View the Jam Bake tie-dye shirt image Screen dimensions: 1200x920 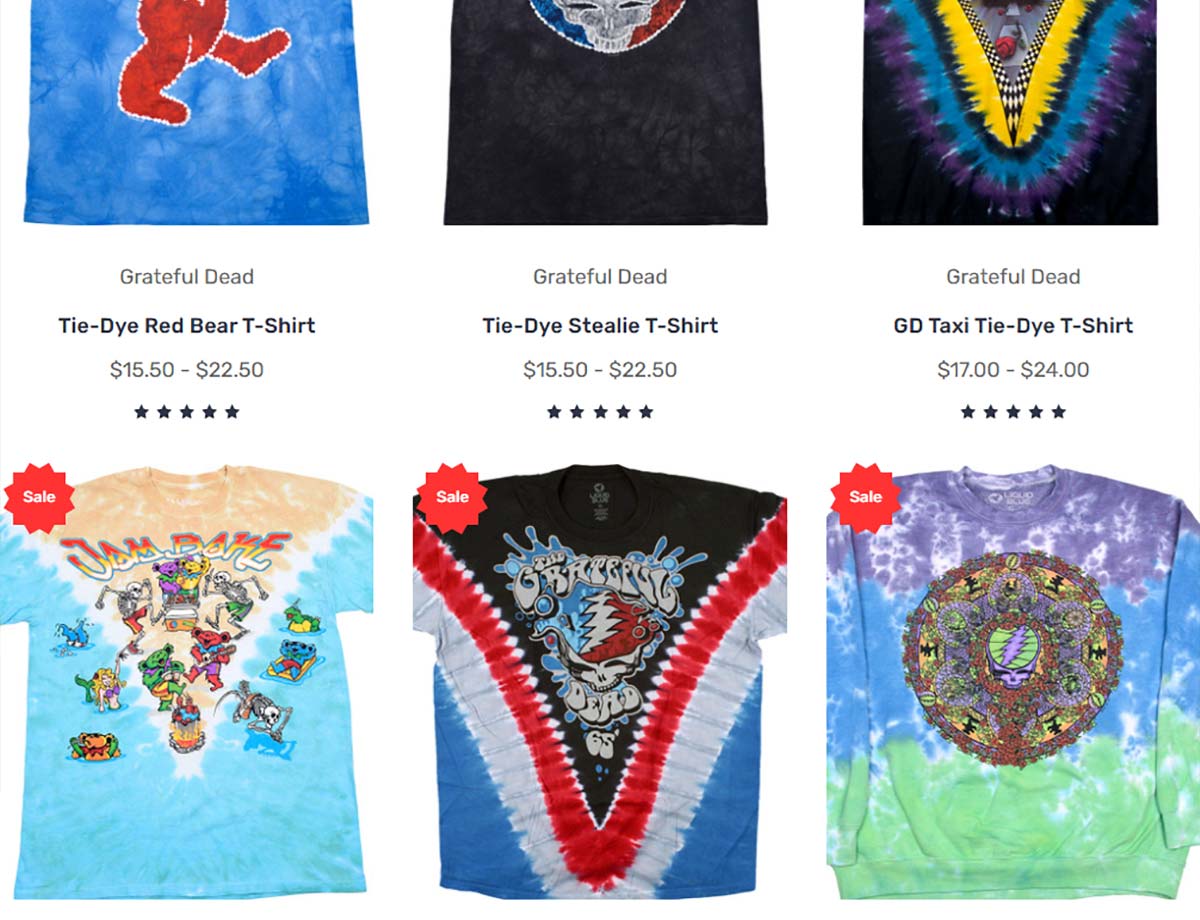pos(187,682)
